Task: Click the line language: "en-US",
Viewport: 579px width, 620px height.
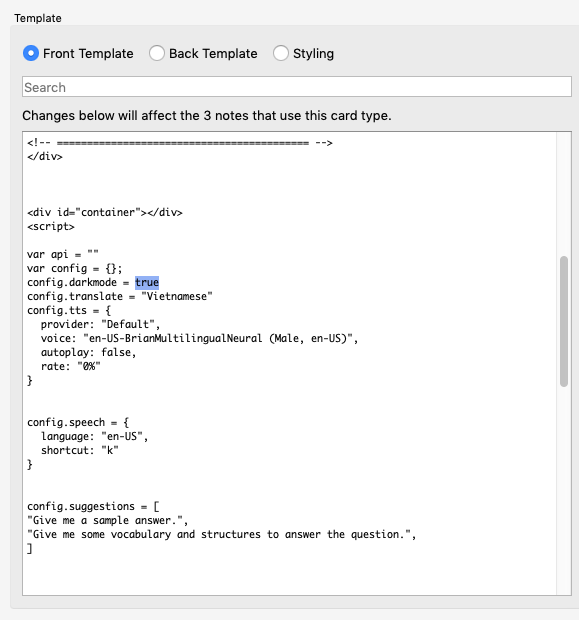Action: tap(95, 437)
